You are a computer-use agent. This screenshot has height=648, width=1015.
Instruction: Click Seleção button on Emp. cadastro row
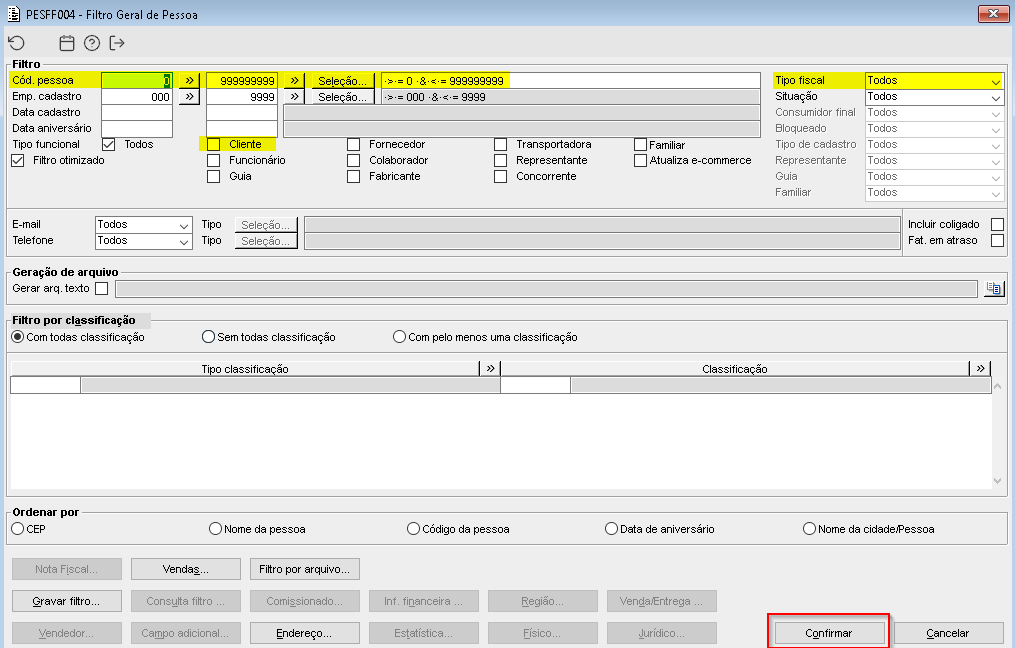tap(342, 96)
